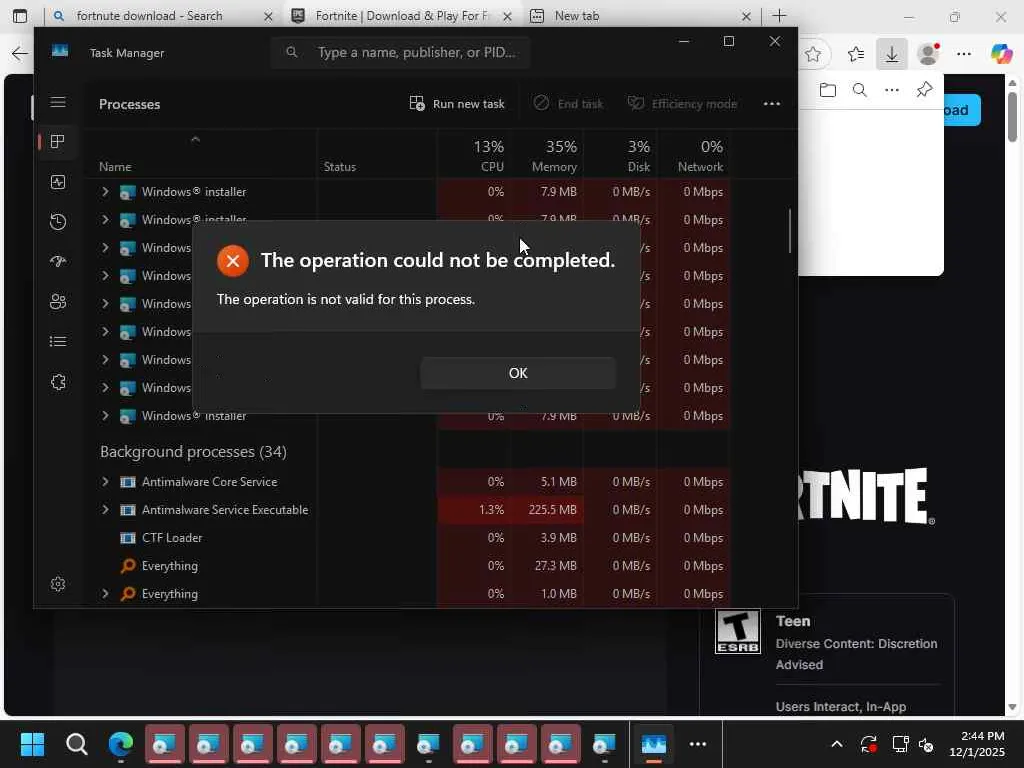Show taskbar overflow apps ellipsis

[x=697, y=744]
